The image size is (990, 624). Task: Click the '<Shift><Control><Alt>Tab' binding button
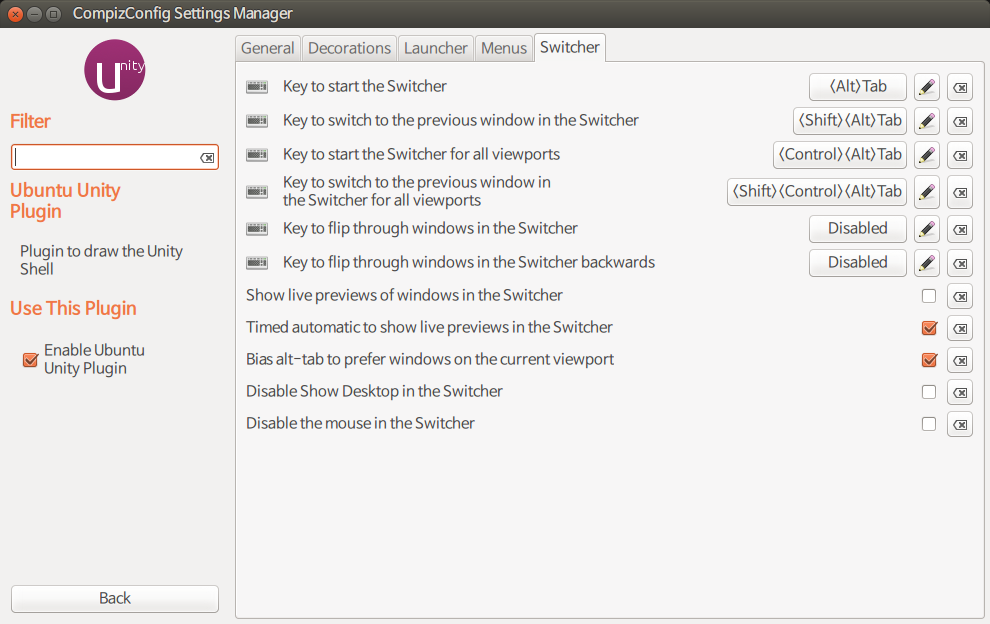[x=817, y=192]
